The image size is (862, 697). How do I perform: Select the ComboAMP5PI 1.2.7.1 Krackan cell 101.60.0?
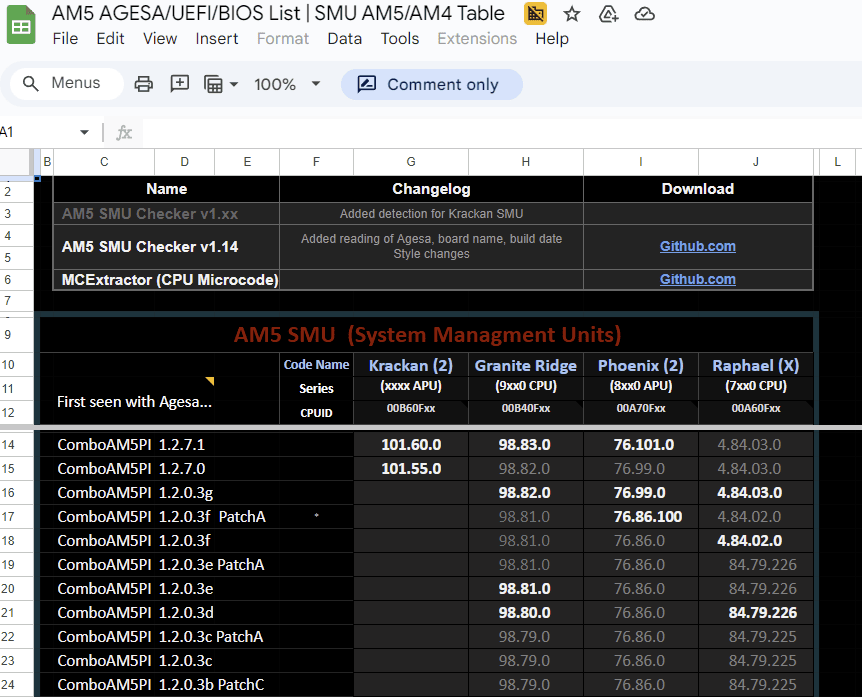pos(411,444)
